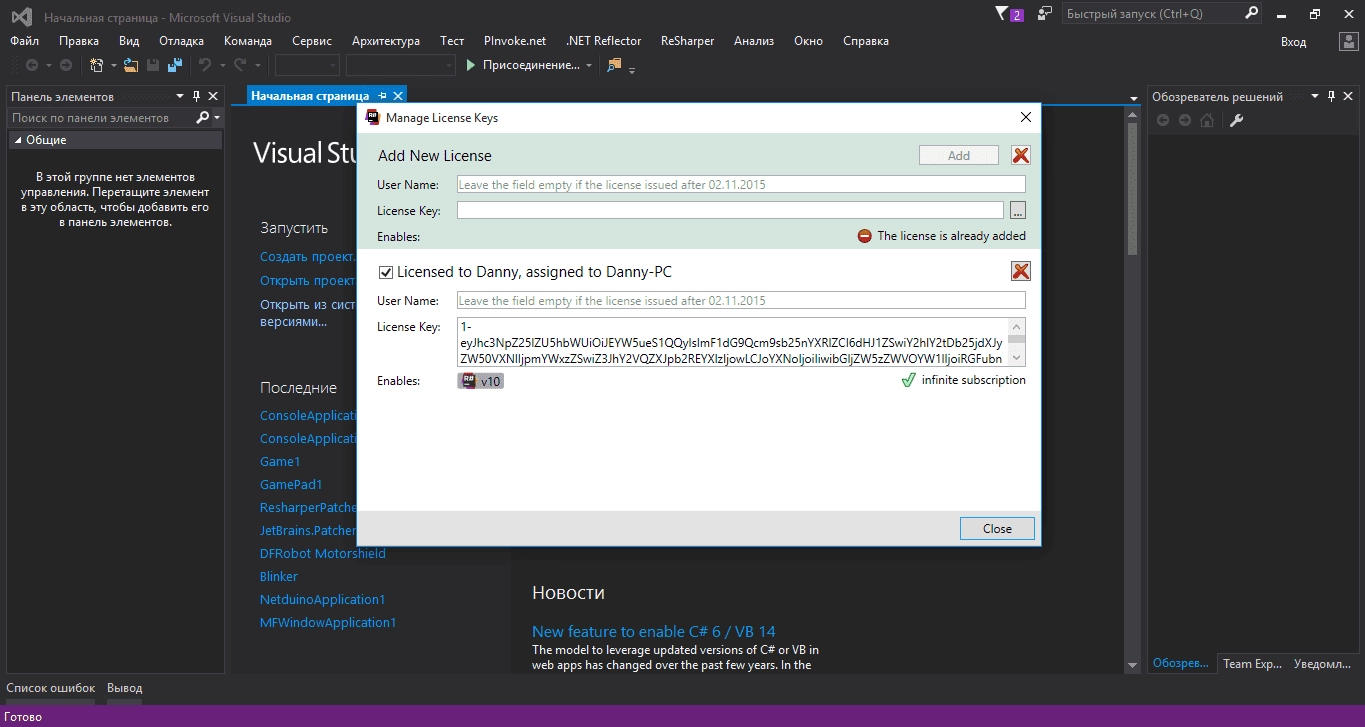Click the Вход sign-in link
Image resolution: width=1365 pixels, height=727 pixels.
tap(1294, 41)
